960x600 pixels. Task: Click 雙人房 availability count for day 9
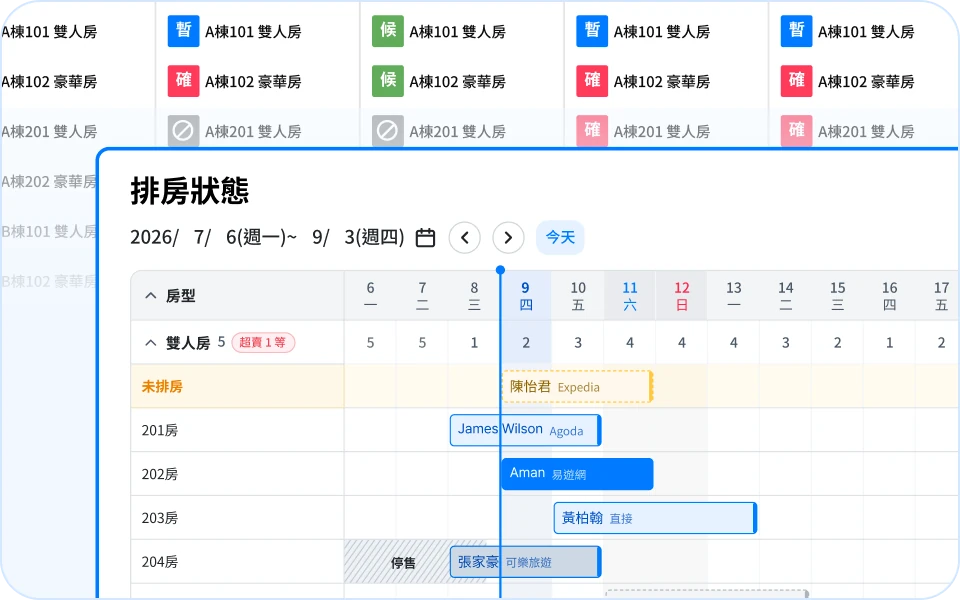point(526,342)
